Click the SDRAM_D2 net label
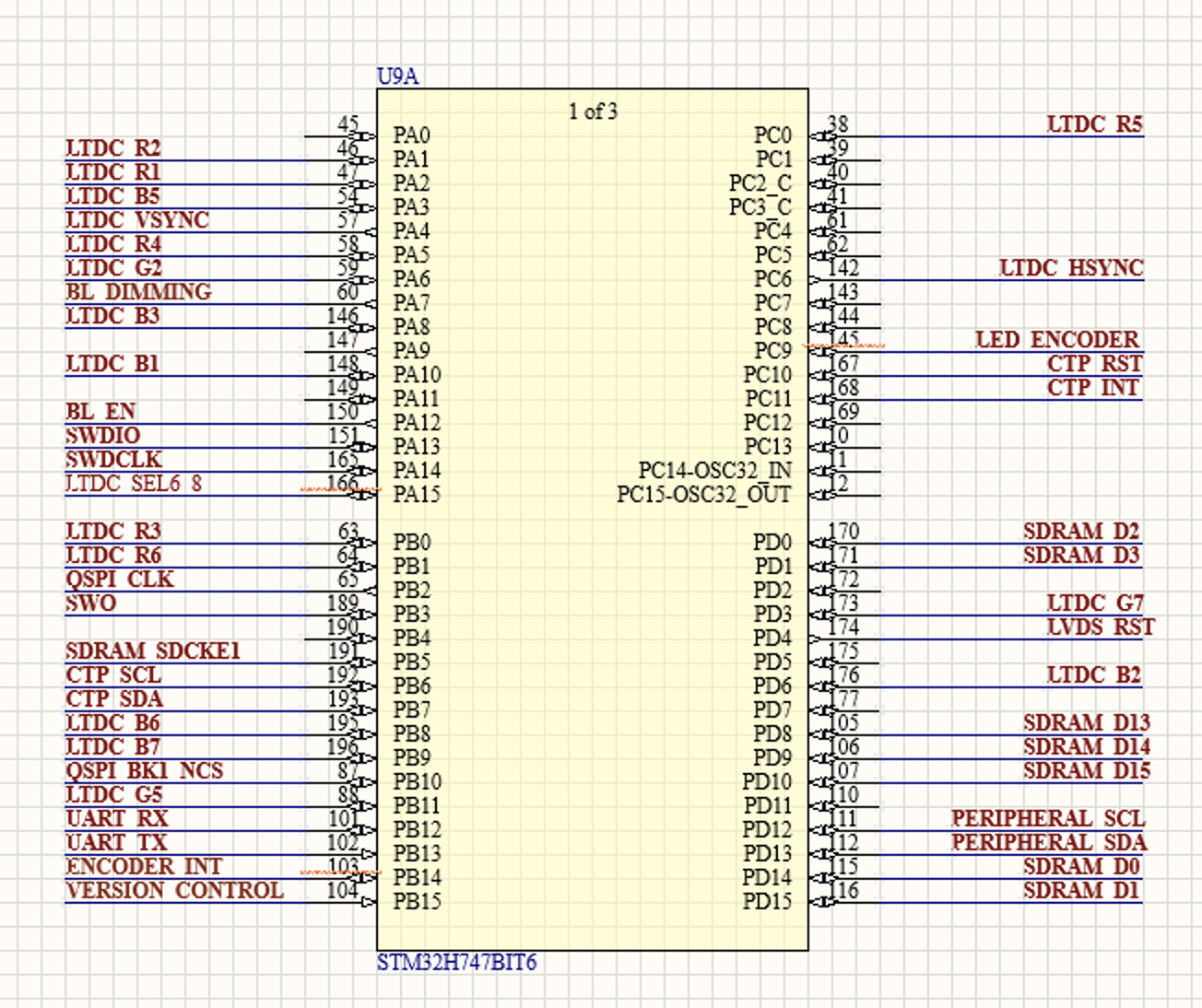This screenshot has width=1202, height=1008. pyautogui.click(x=1080, y=532)
